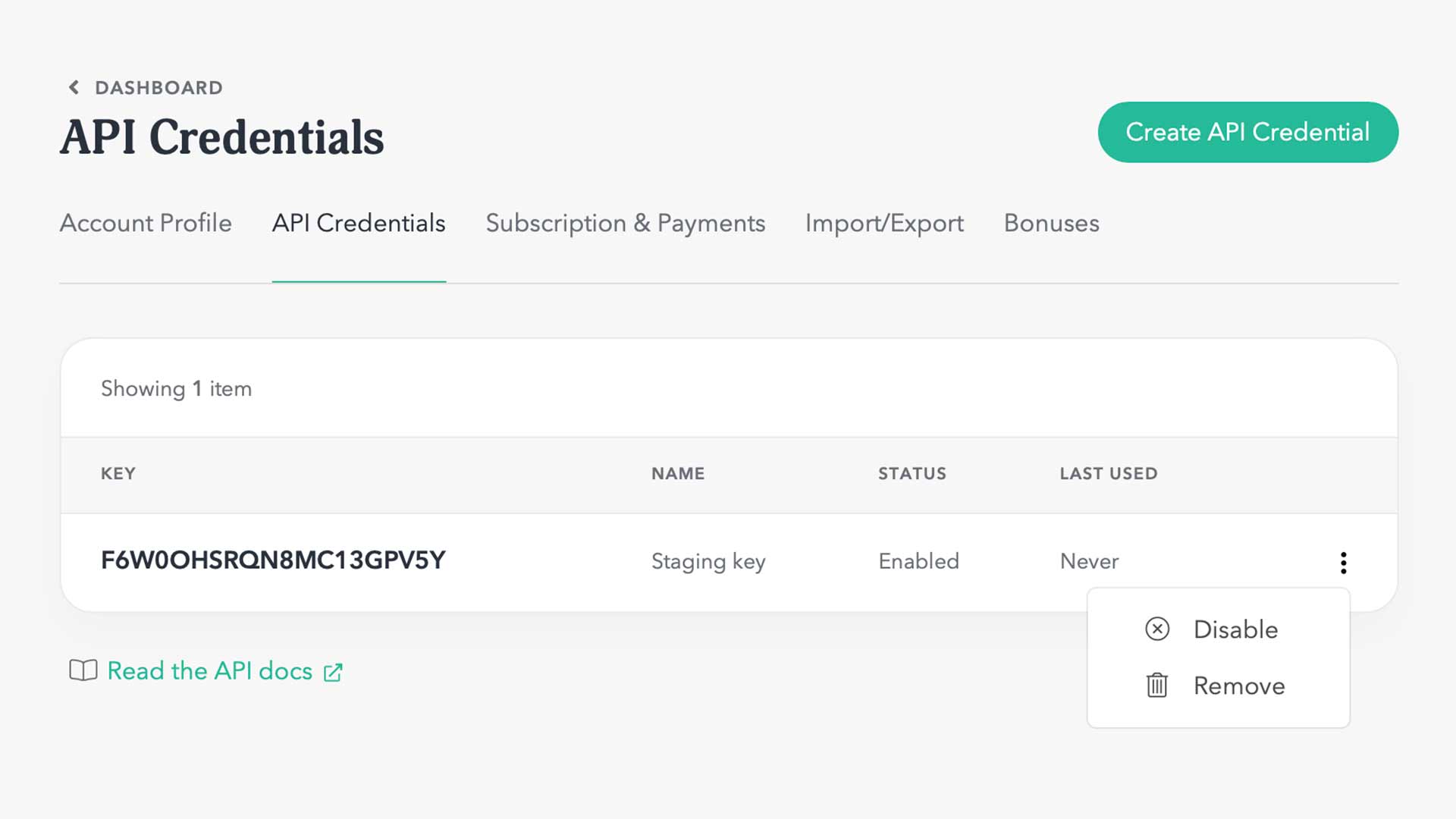Switch to the Account Profile tab
Image resolution: width=1456 pixels, height=819 pixels.
click(146, 223)
